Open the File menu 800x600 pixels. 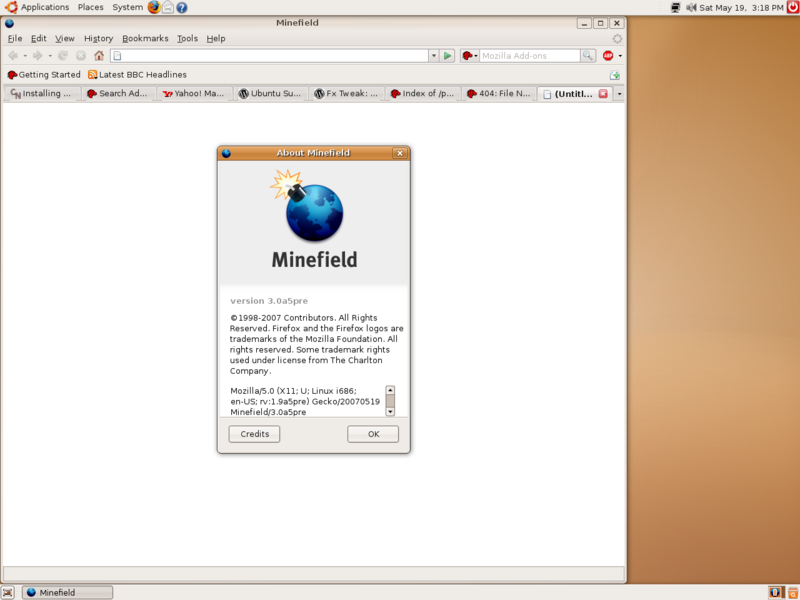[15, 38]
